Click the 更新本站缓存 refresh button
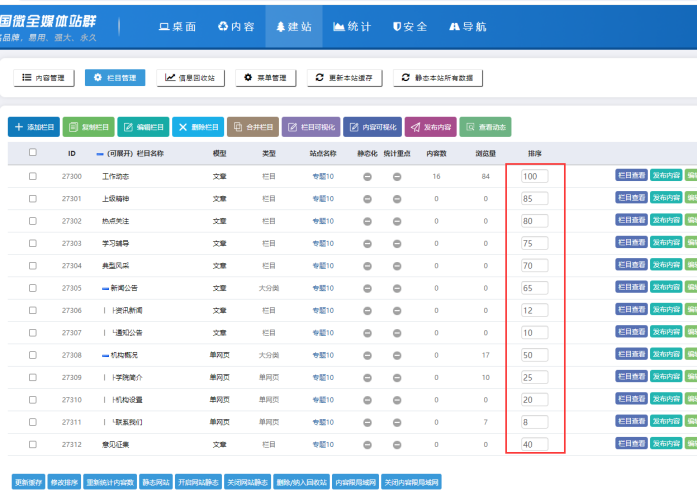 point(344,77)
